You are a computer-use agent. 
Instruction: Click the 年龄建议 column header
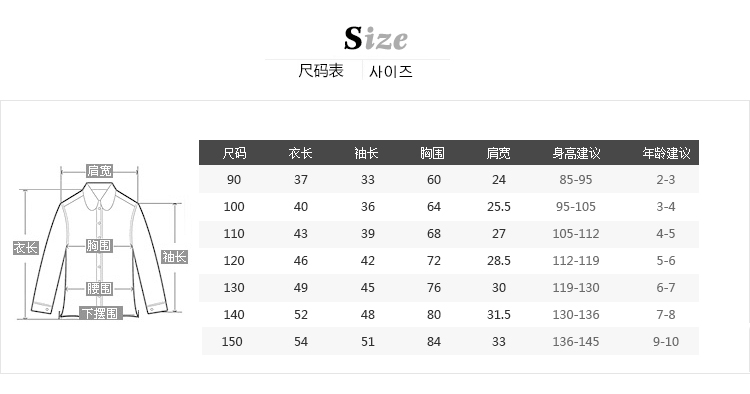(666, 153)
